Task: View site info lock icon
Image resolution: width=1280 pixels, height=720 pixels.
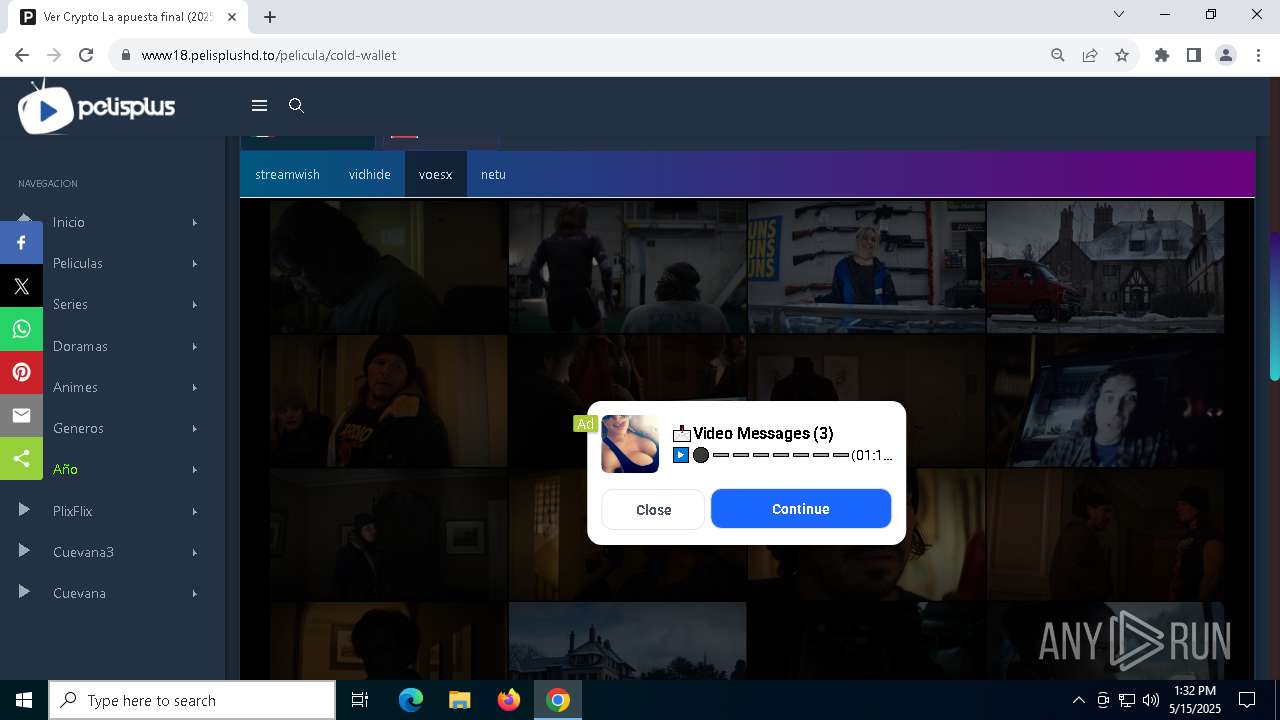Action: pyautogui.click(x=126, y=55)
